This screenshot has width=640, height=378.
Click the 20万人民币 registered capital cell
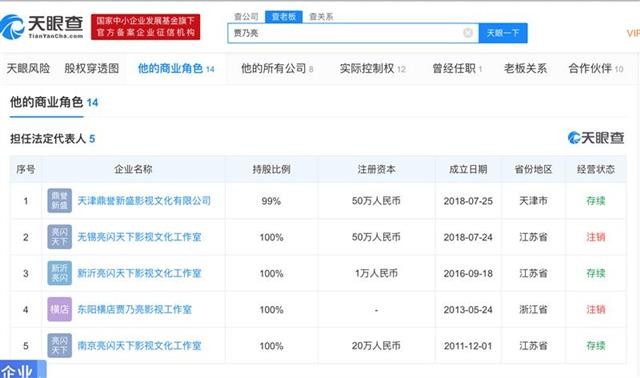376,346
